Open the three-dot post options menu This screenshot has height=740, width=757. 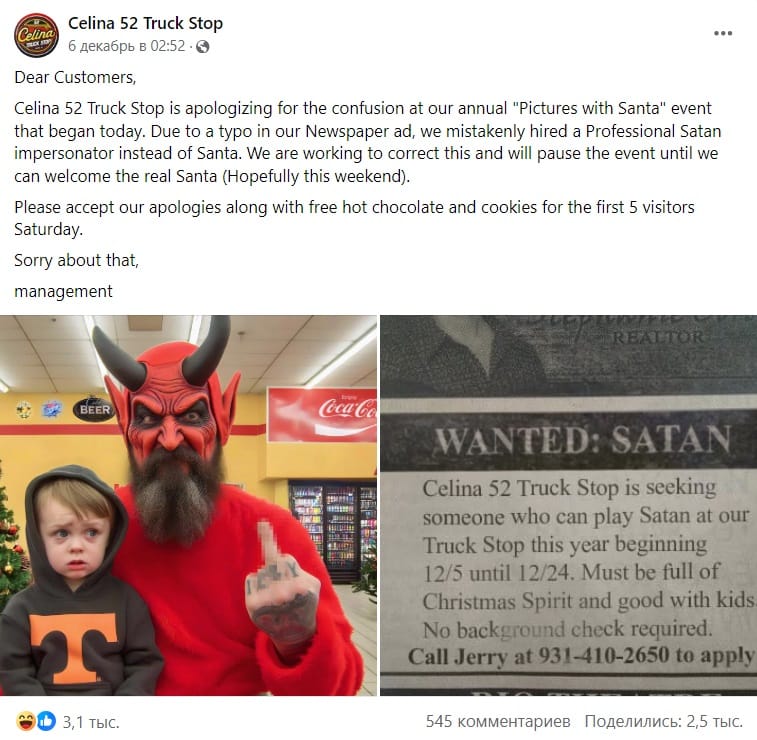pos(723,33)
